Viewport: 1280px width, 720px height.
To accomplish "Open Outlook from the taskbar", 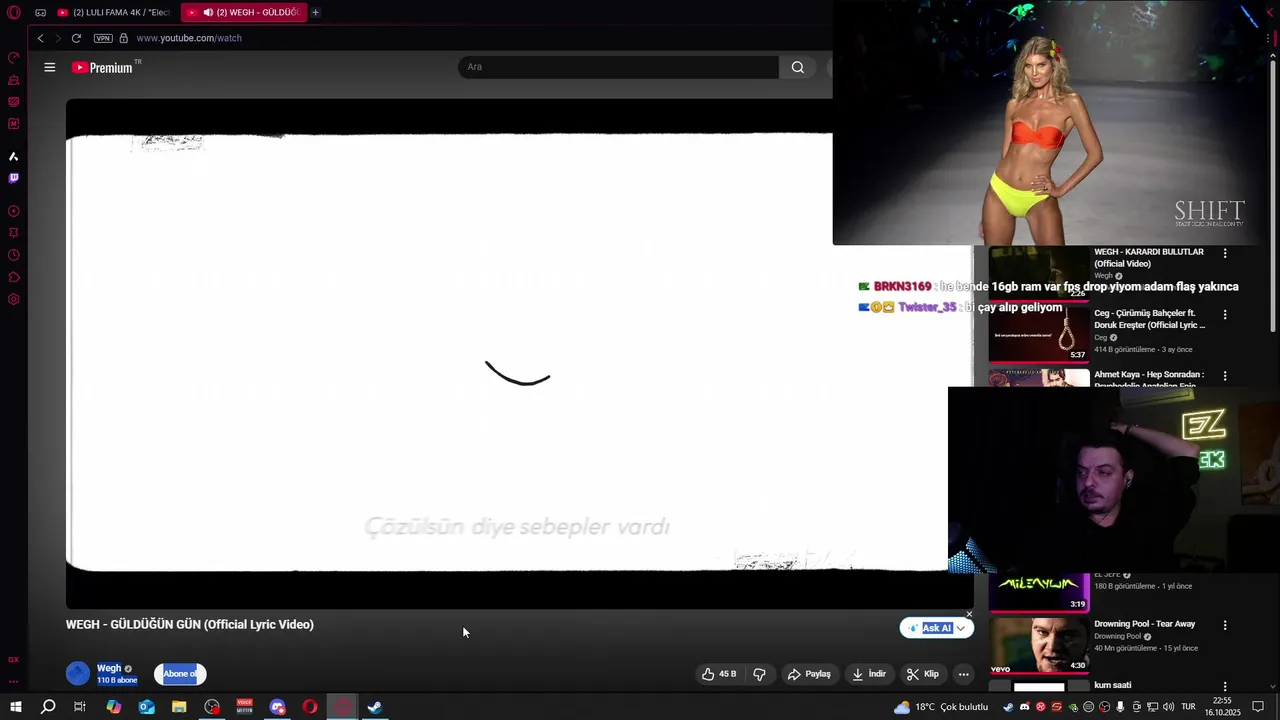I will coord(147,707).
